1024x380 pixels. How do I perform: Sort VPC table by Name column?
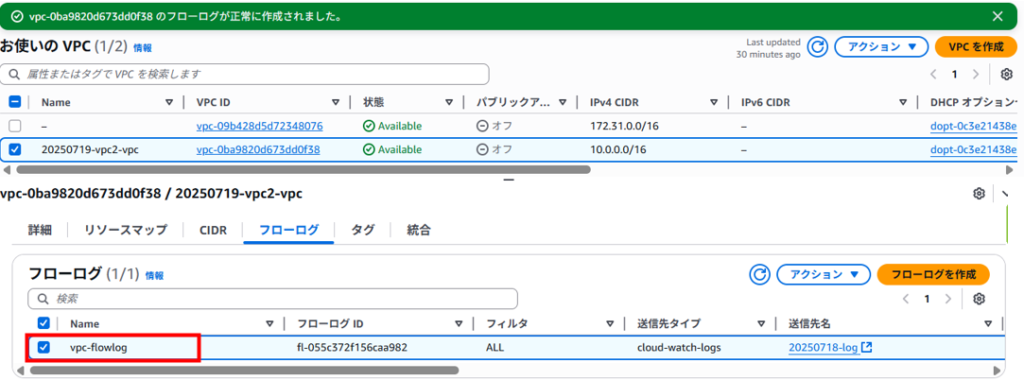(x=169, y=103)
